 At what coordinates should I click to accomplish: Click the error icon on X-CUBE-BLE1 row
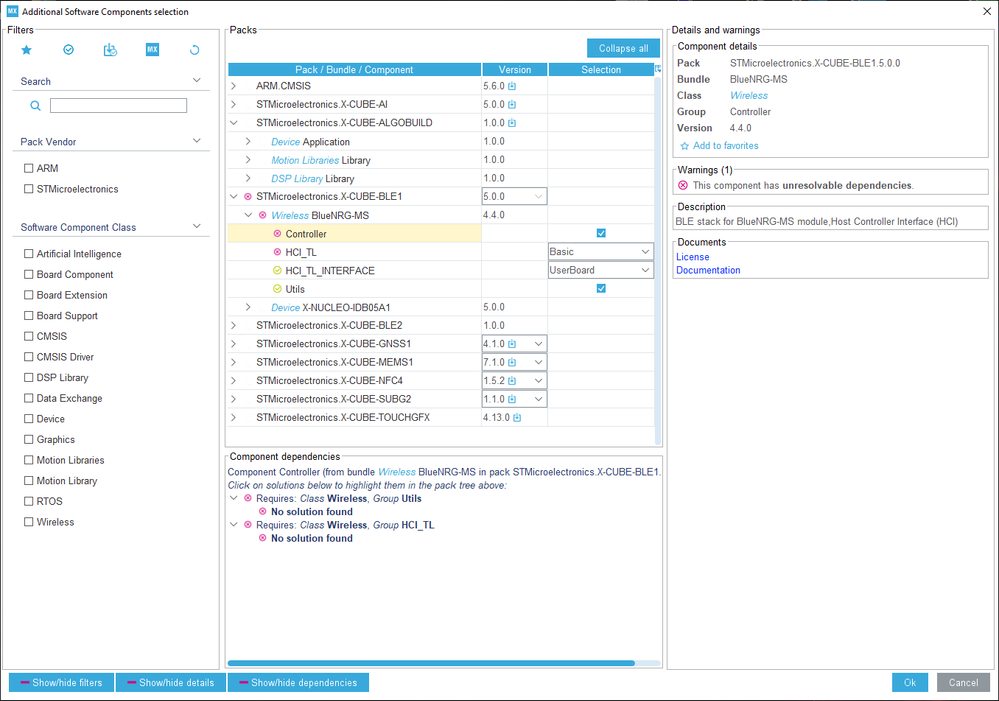coord(248,197)
